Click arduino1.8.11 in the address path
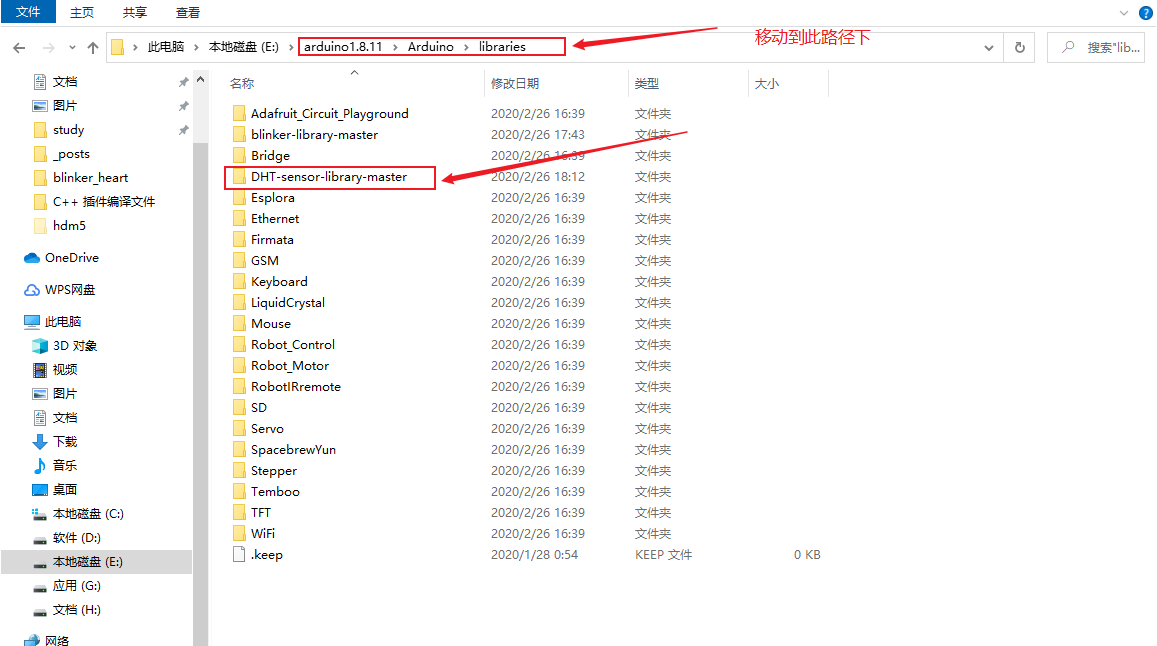This screenshot has height=646, width=1157. [343, 47]
